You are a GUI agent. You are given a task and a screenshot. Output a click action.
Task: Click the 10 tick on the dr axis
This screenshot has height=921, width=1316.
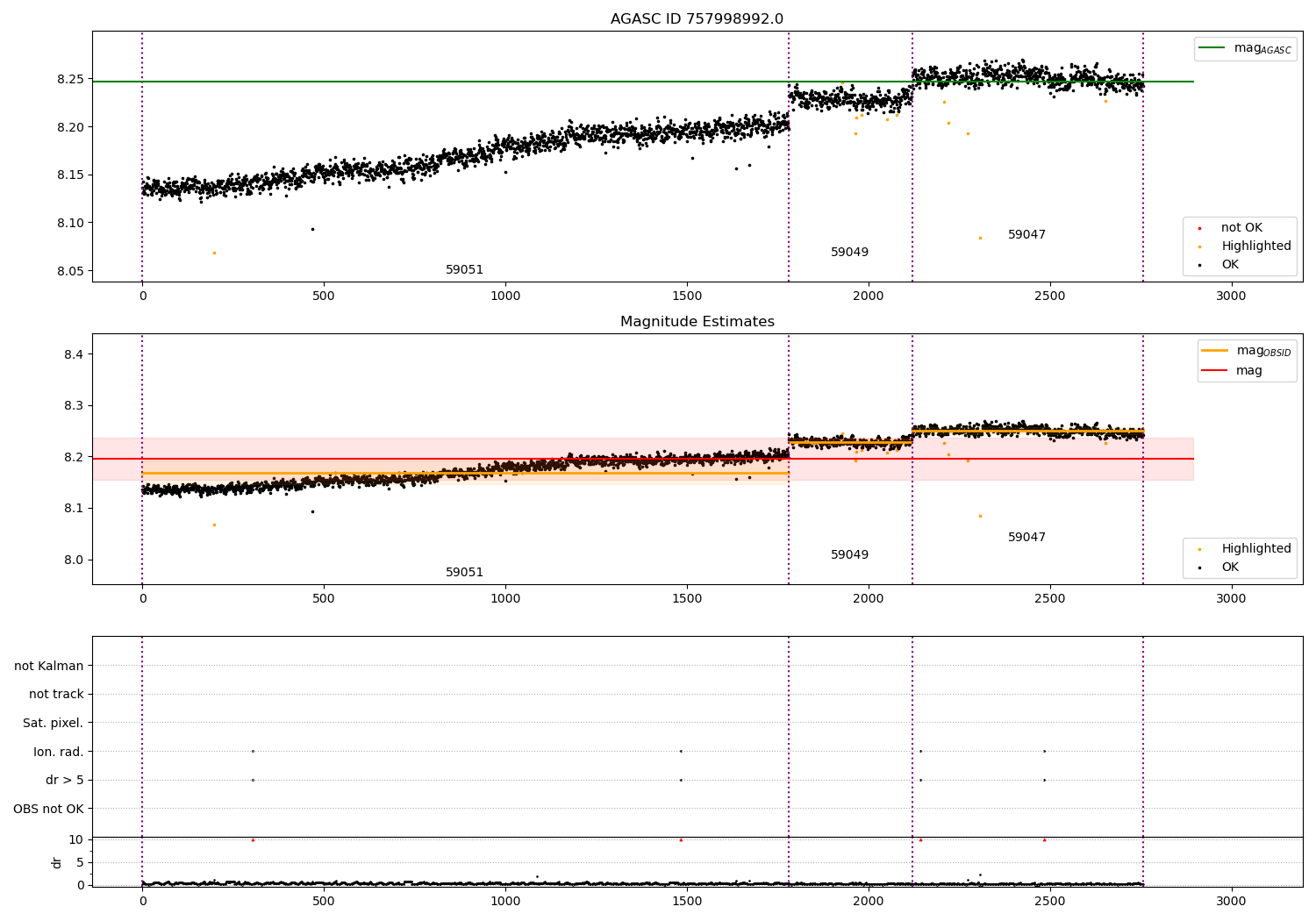coord(75,840)
